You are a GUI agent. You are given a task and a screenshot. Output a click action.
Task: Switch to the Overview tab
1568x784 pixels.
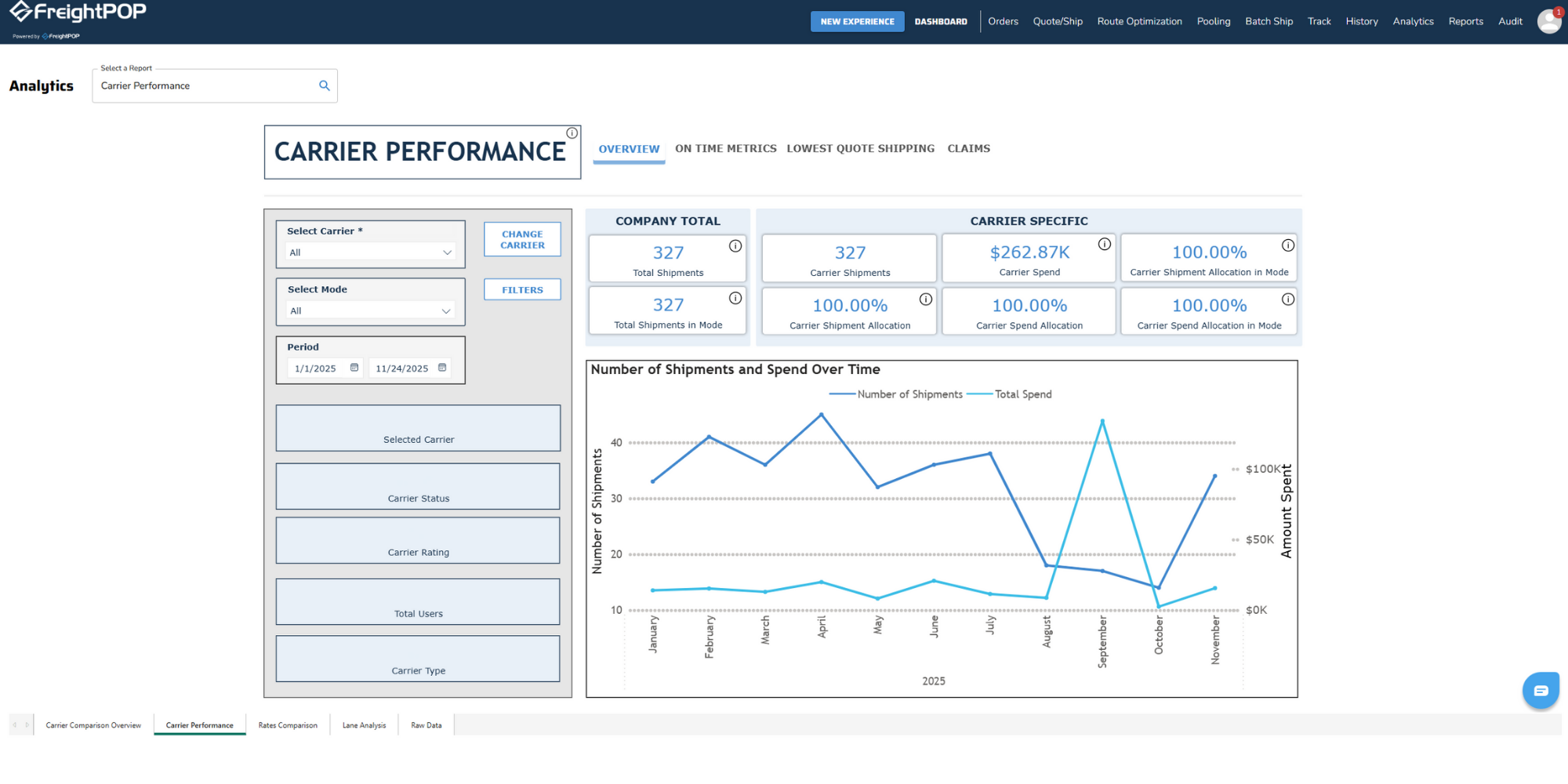click(629, 149)
